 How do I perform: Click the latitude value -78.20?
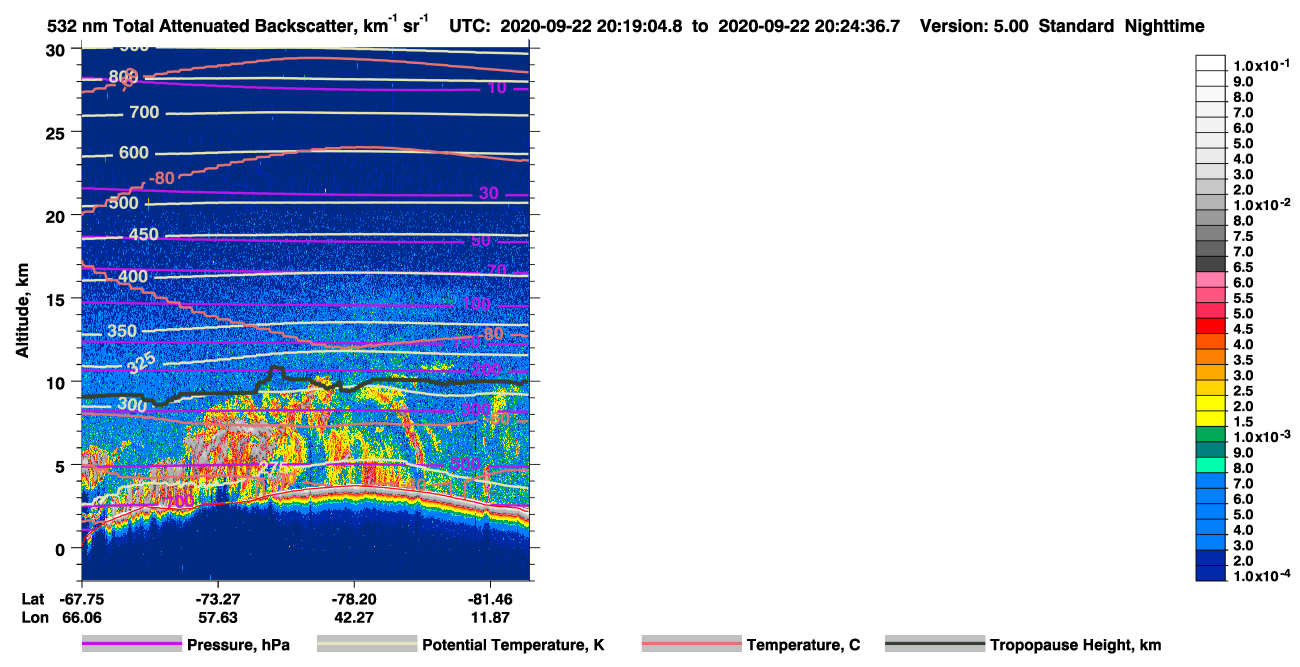coord(354,598)
